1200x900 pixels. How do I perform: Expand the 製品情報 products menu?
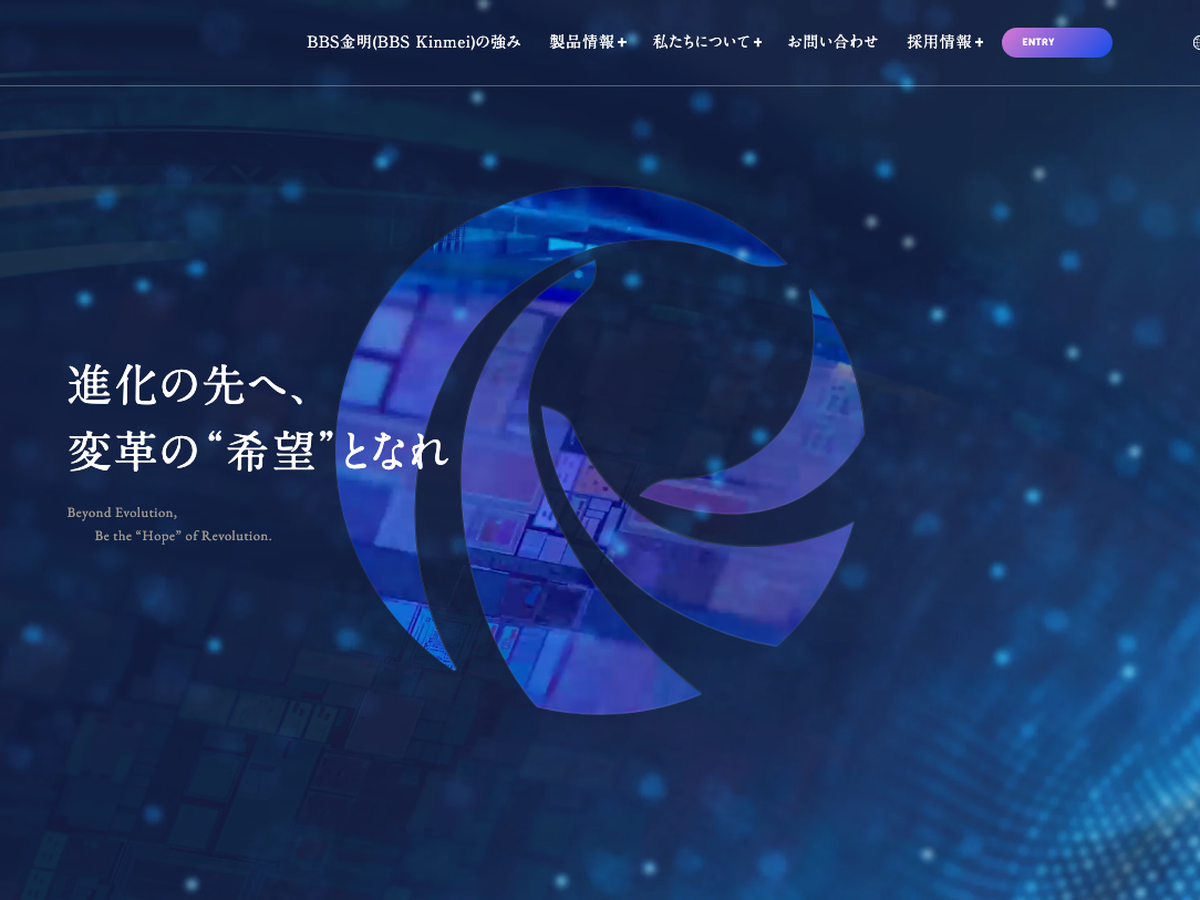[581, 42]
